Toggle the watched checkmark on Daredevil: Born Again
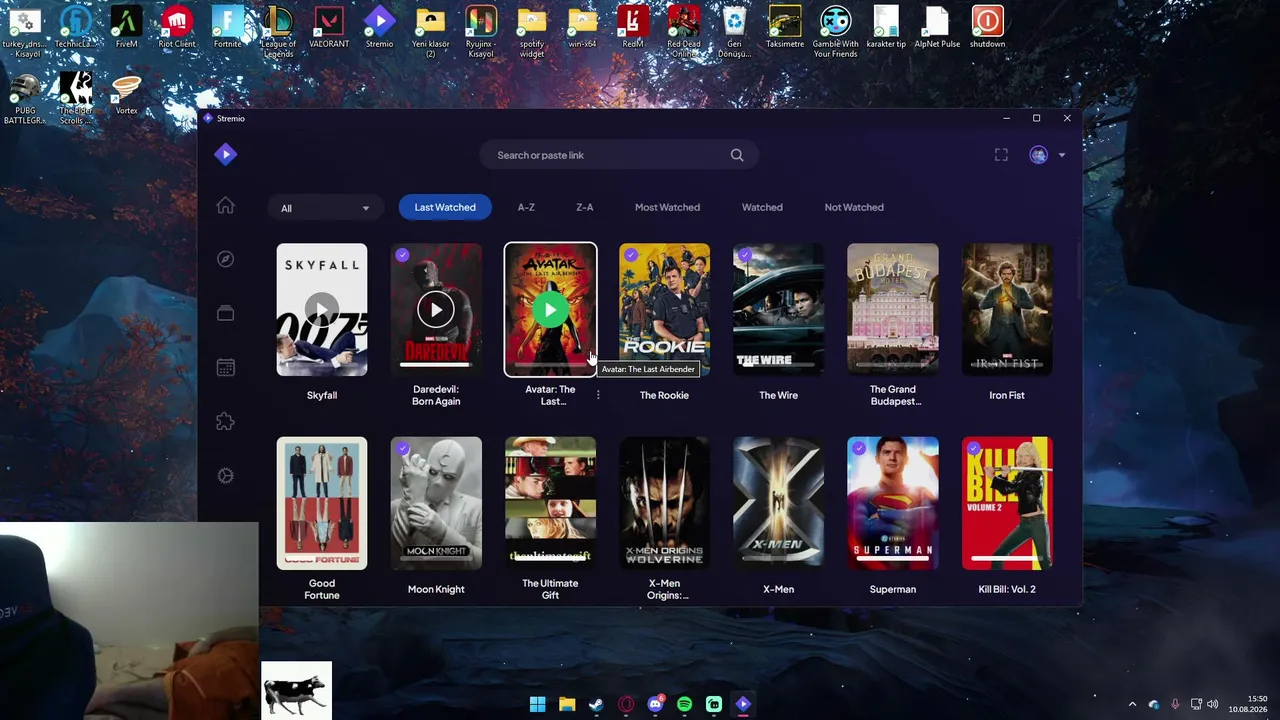This screenshot has height=720, width=1280. 402,255
